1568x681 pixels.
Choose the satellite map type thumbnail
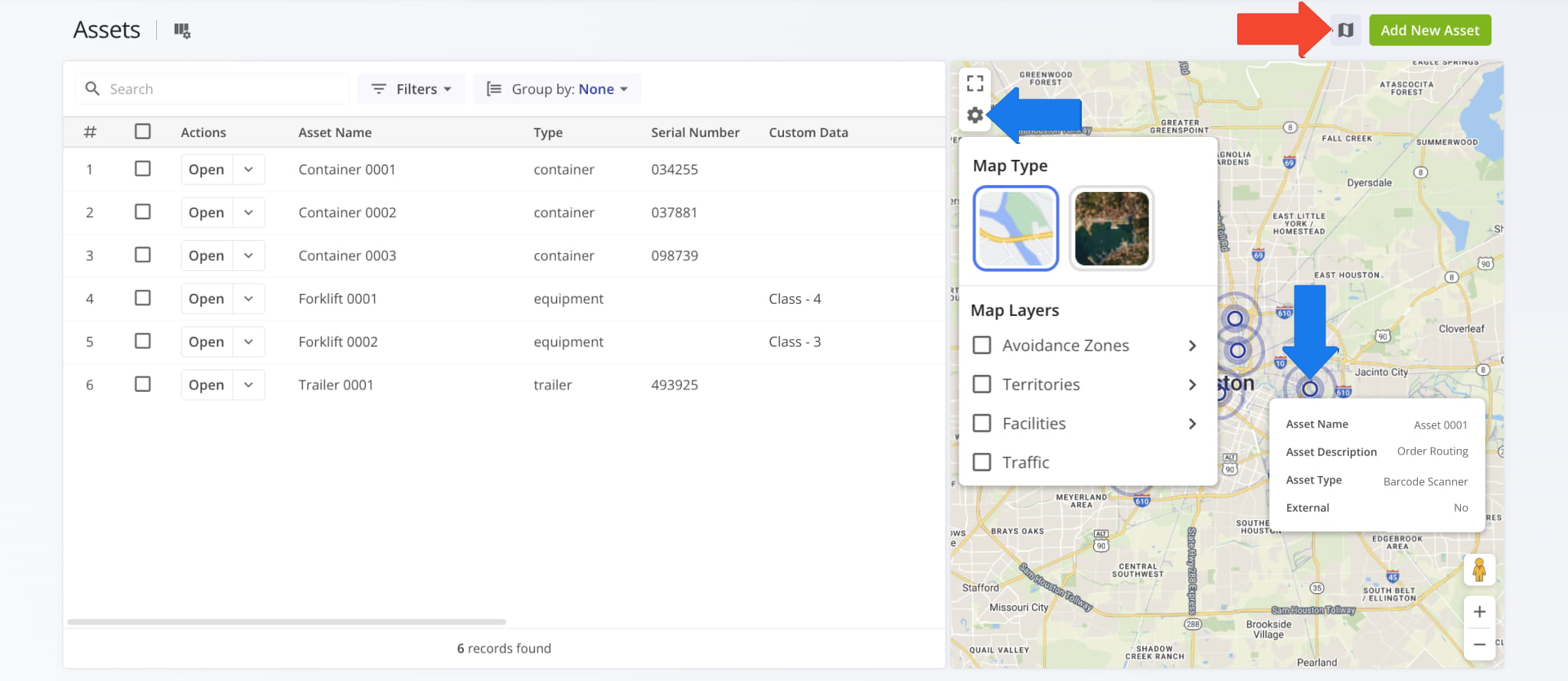1111,228
